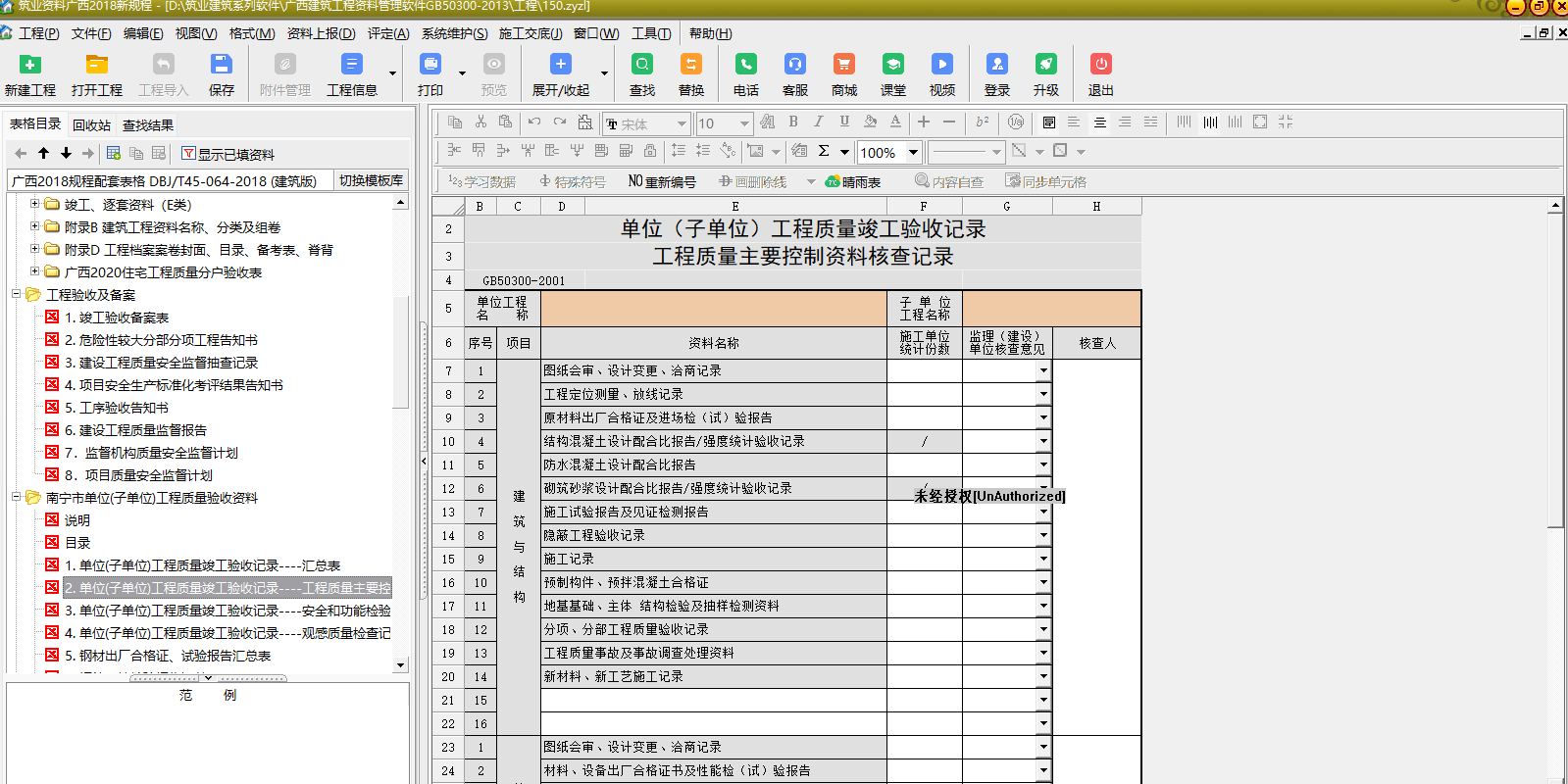
Task: Toggle underline formatting
Action: coord(844,122)
